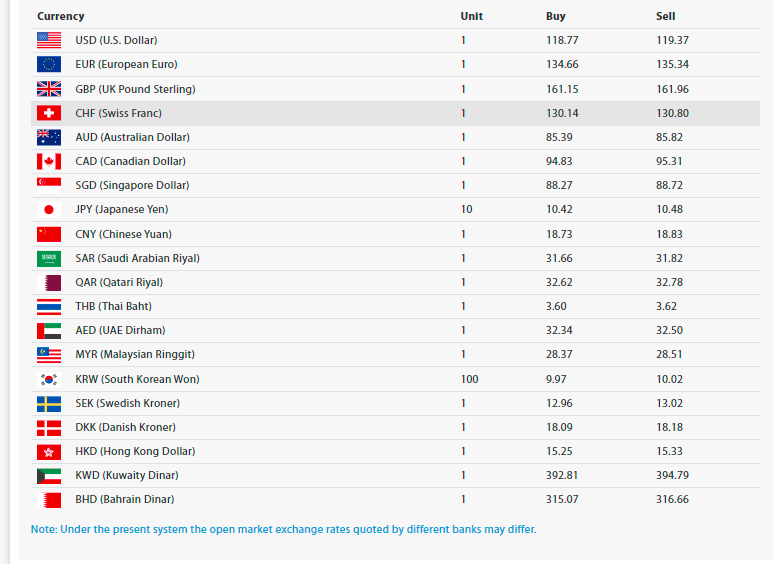
Task: Click the BHD (Bahrain Dinar) currency name
Action: pos(124,499)
